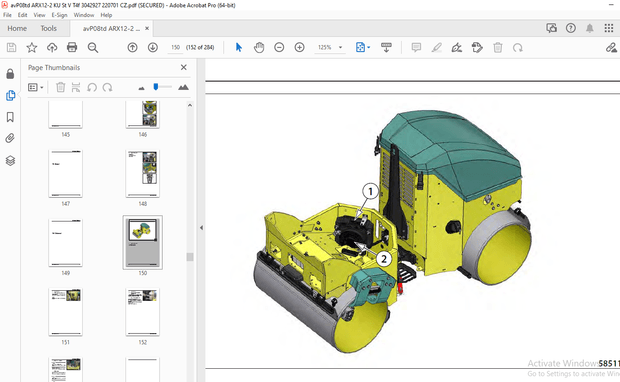Open the File menu
This screenshot has height=382, width=620.
(8, 15)
